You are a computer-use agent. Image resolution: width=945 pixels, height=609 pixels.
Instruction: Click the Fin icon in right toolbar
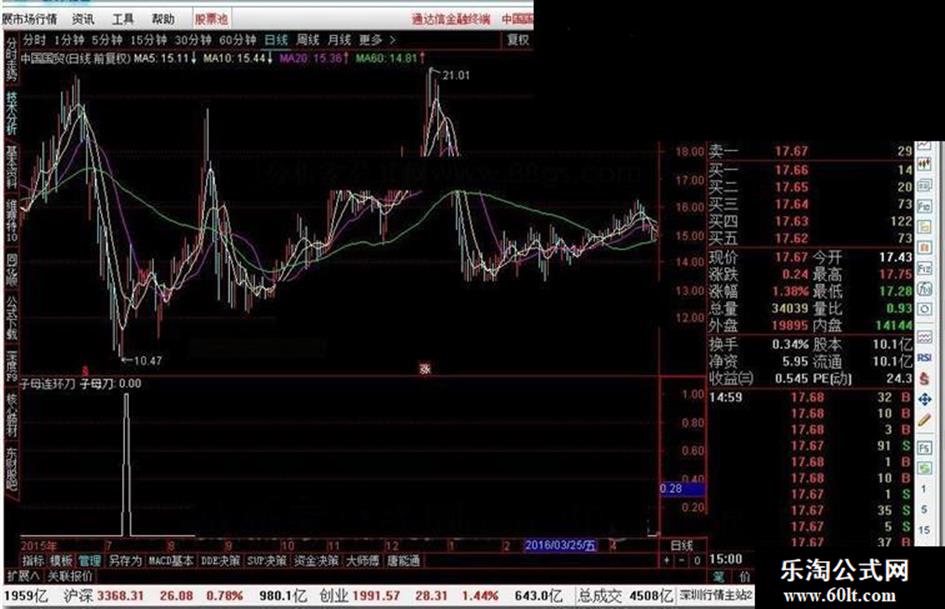click(923, 206)
